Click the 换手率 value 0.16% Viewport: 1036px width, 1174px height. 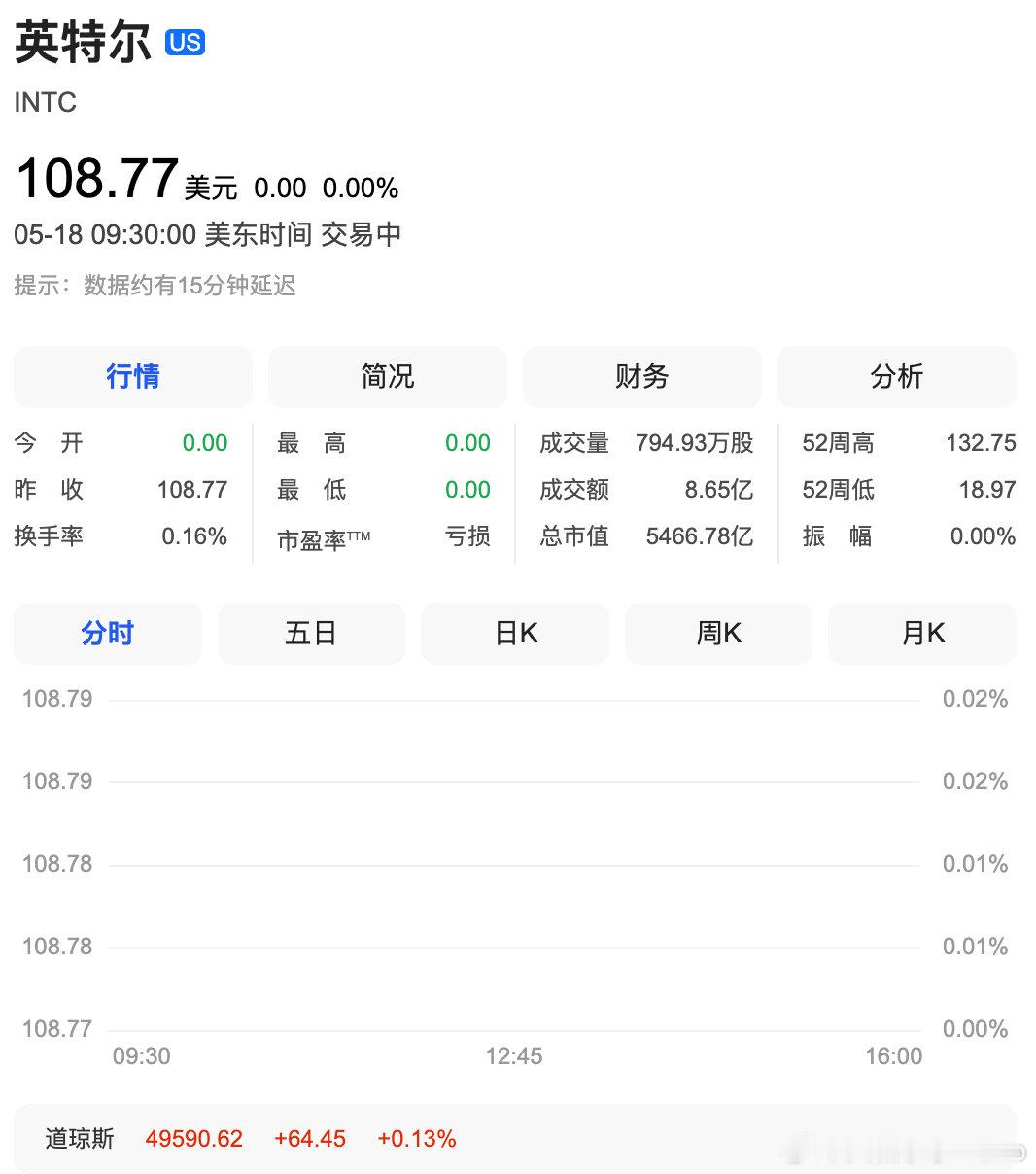point(194,535)
